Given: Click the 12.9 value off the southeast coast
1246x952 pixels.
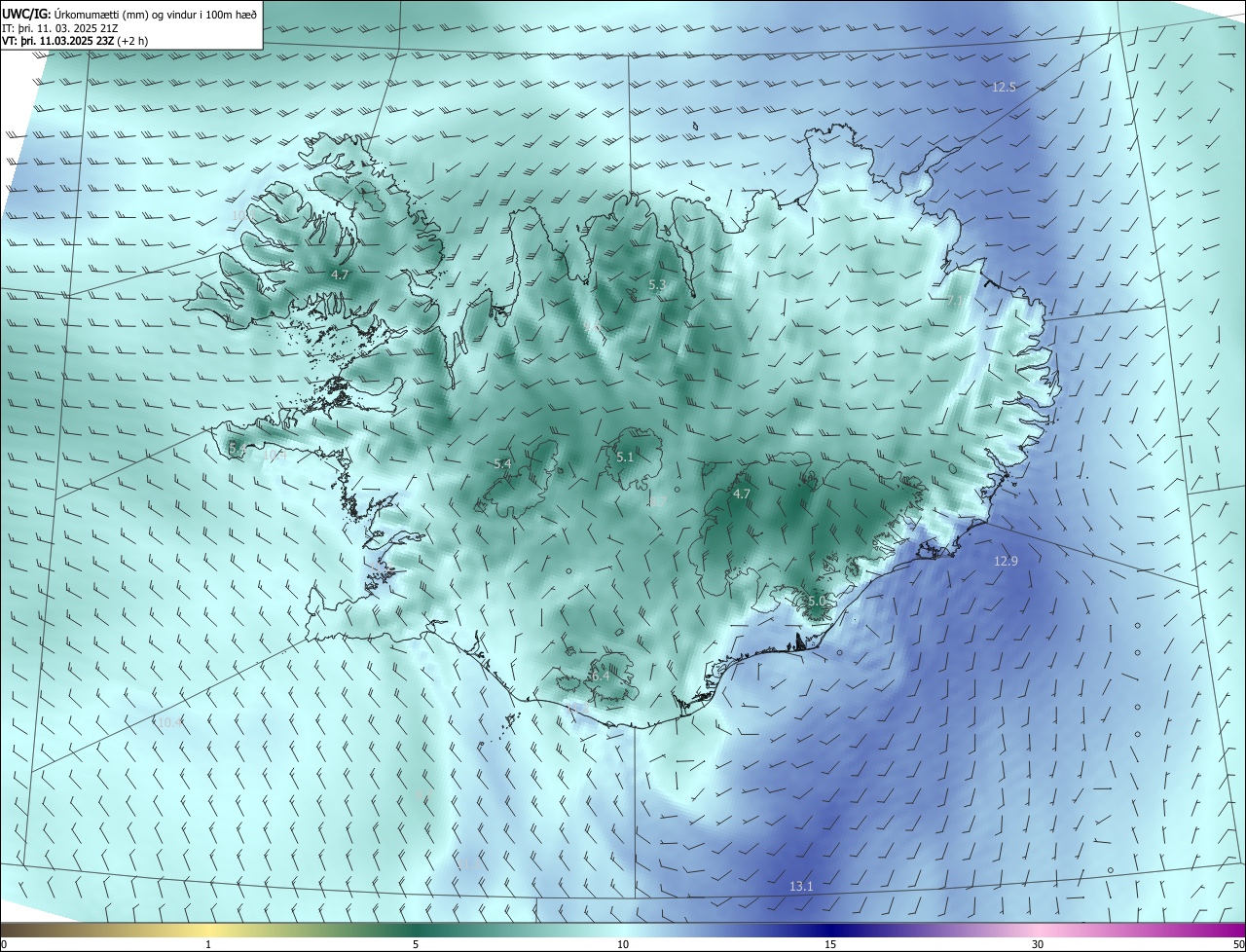Looking at the screenshot, I should (1006, 561).
